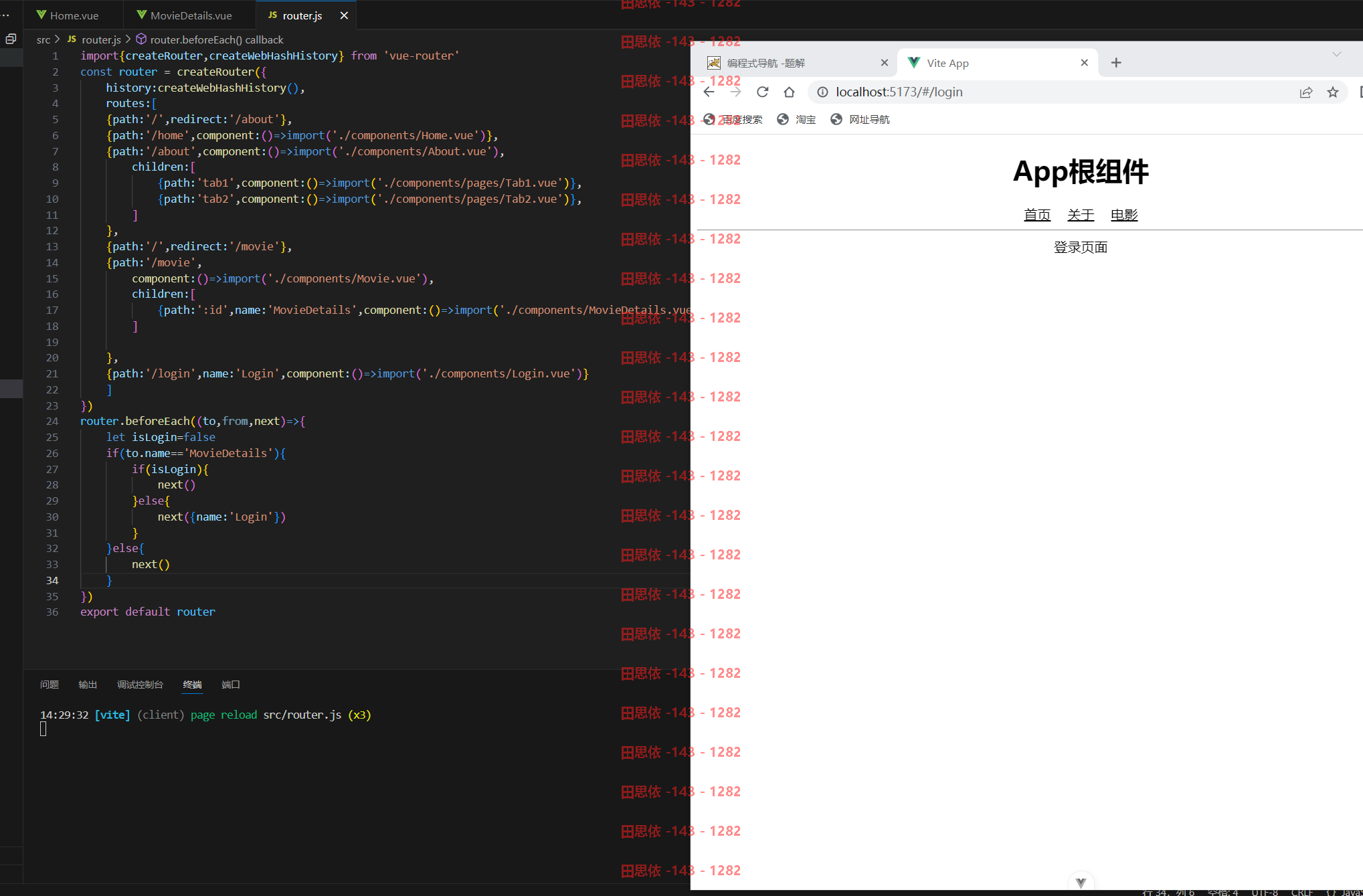
Task: Go forward in the browser
Action: (735, 92)
